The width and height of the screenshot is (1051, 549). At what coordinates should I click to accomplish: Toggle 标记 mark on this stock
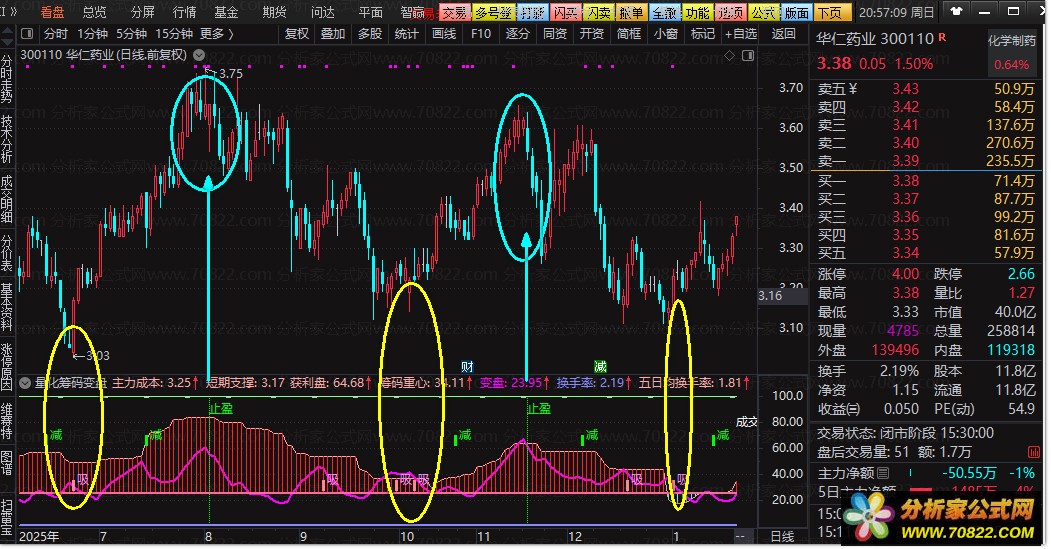pos(702,34)
